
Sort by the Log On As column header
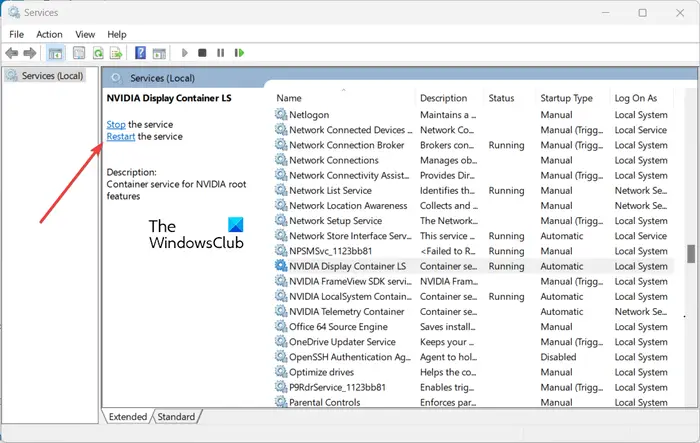[x=636, y=98]
